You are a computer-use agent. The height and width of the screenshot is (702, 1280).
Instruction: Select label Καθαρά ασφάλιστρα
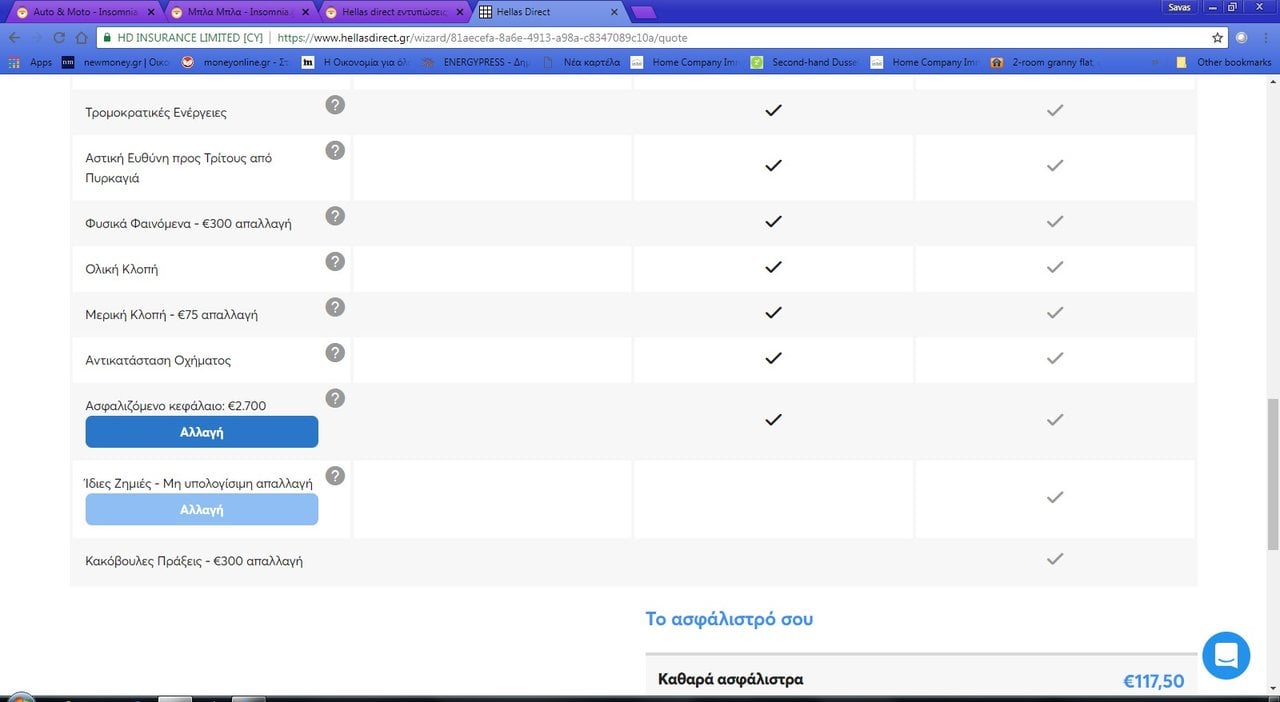click(x=730, y=680)
